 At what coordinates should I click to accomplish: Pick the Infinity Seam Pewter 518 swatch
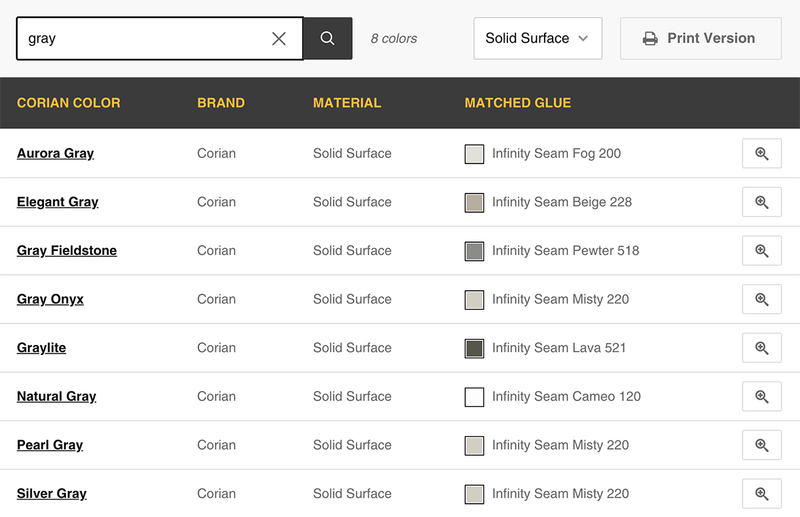click(x=474, y=251)
